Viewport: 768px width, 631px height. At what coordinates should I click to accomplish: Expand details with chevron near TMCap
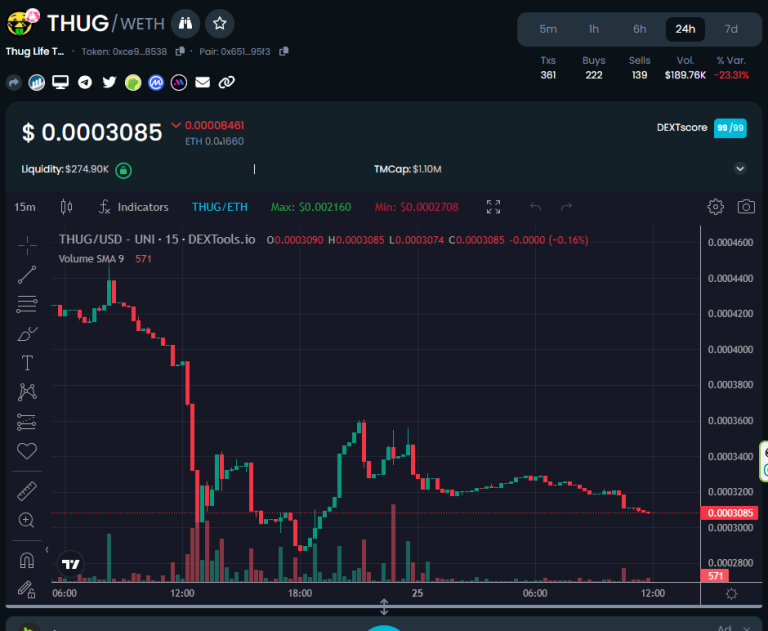pos(740,169)
